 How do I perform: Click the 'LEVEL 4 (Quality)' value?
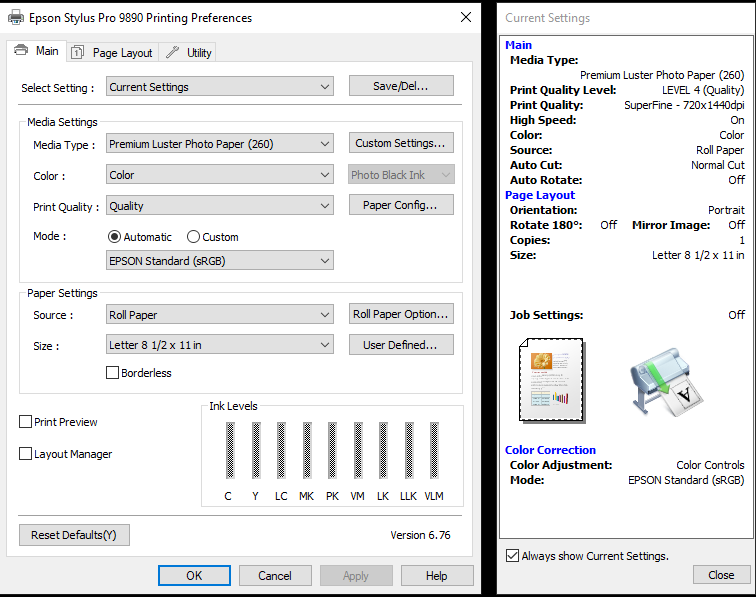(x=703, y=90)
